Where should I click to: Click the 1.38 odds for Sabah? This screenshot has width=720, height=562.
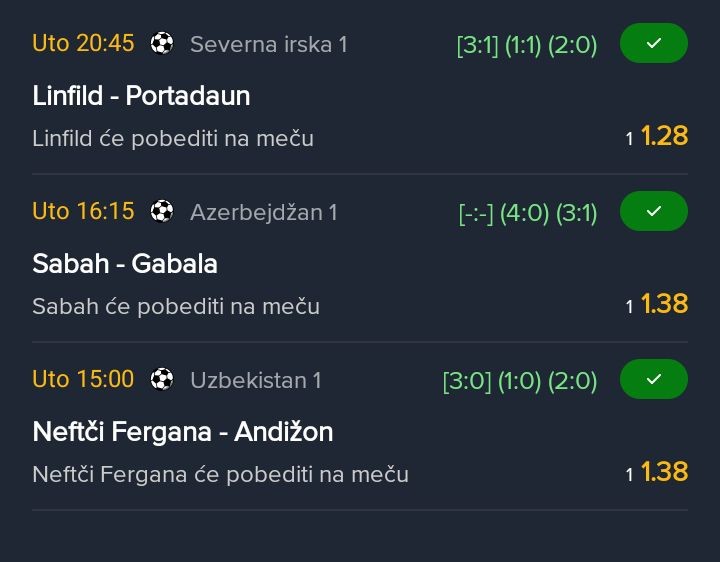(664, 304)
